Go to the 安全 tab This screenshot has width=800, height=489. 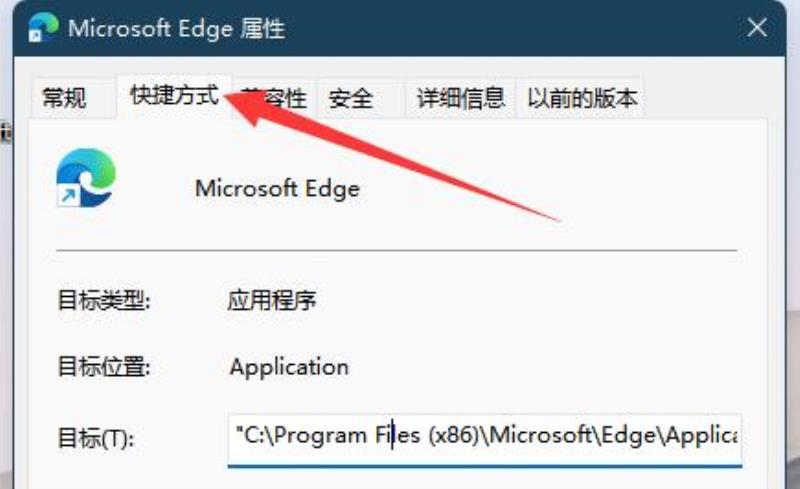click(351, 98)
